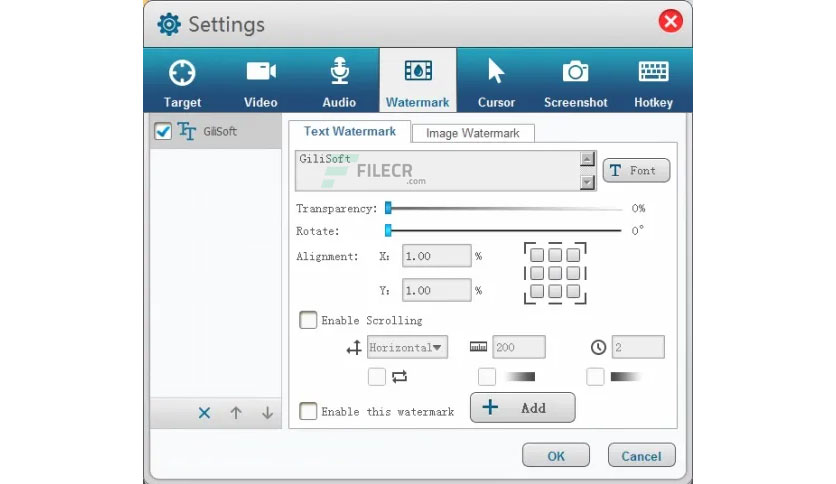Click the loop repeat arrows icon
836x484 pixels.
tap(399, 377)
